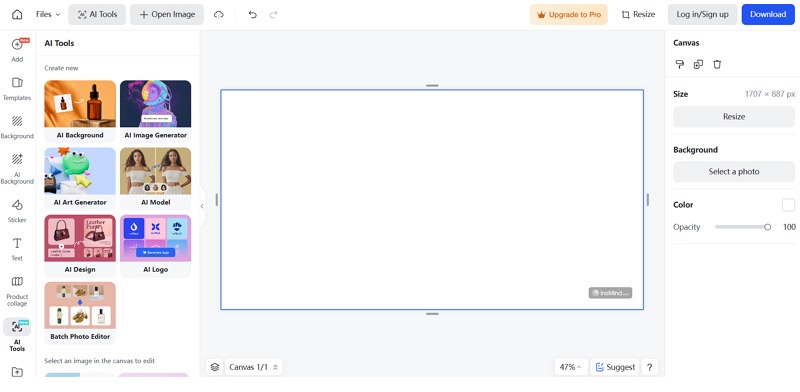Undo the last action

point(253,14)
